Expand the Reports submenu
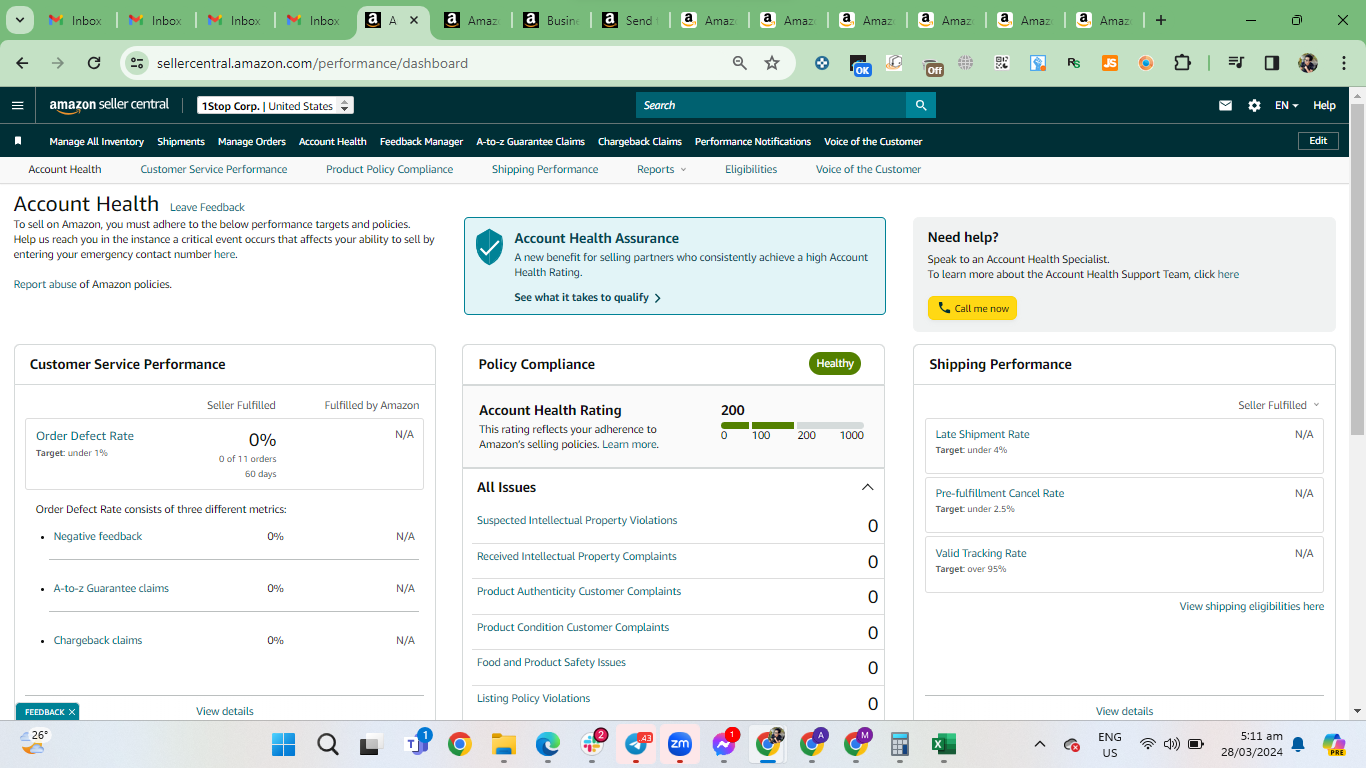The width and height of the screenshot is (1366, 768). point(662,169)
